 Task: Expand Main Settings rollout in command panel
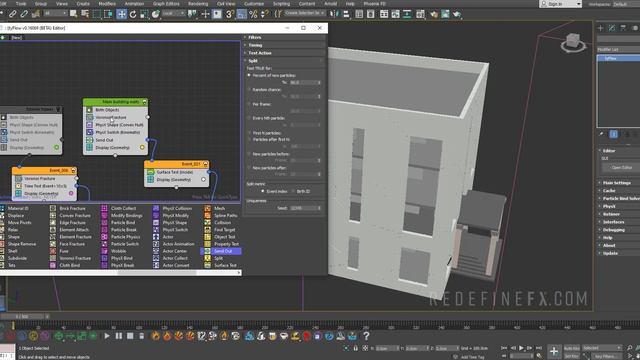point(619,183)
